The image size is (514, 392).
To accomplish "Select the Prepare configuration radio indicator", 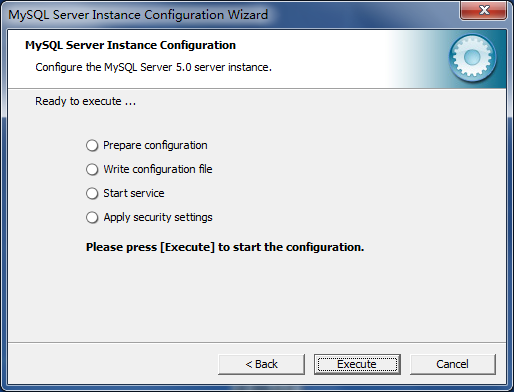I will [x=92, y=146].
